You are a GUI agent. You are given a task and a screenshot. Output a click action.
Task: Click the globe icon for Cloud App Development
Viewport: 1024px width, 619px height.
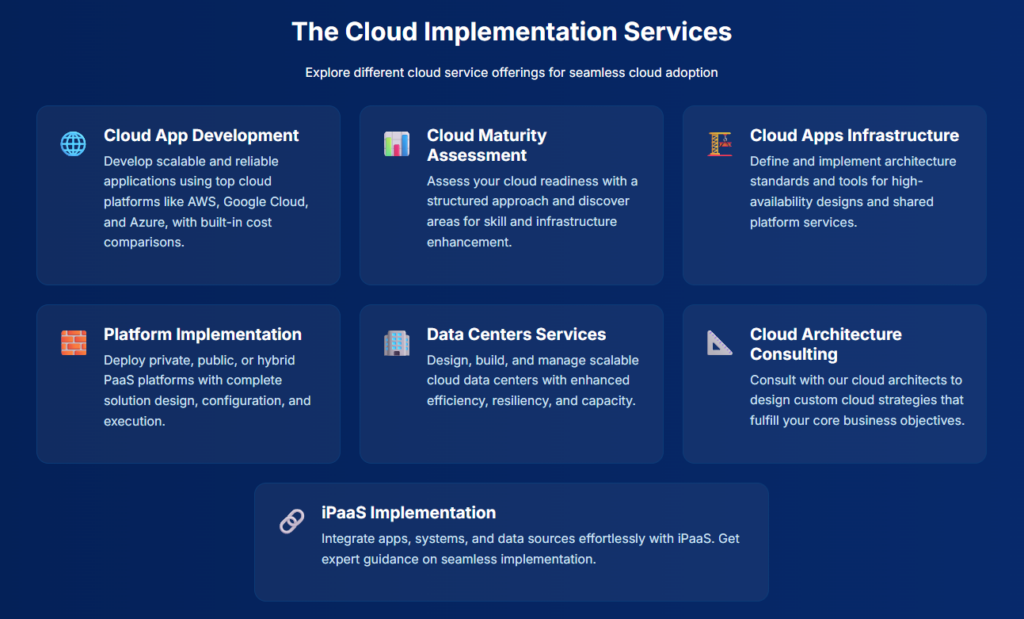point(73,144)
